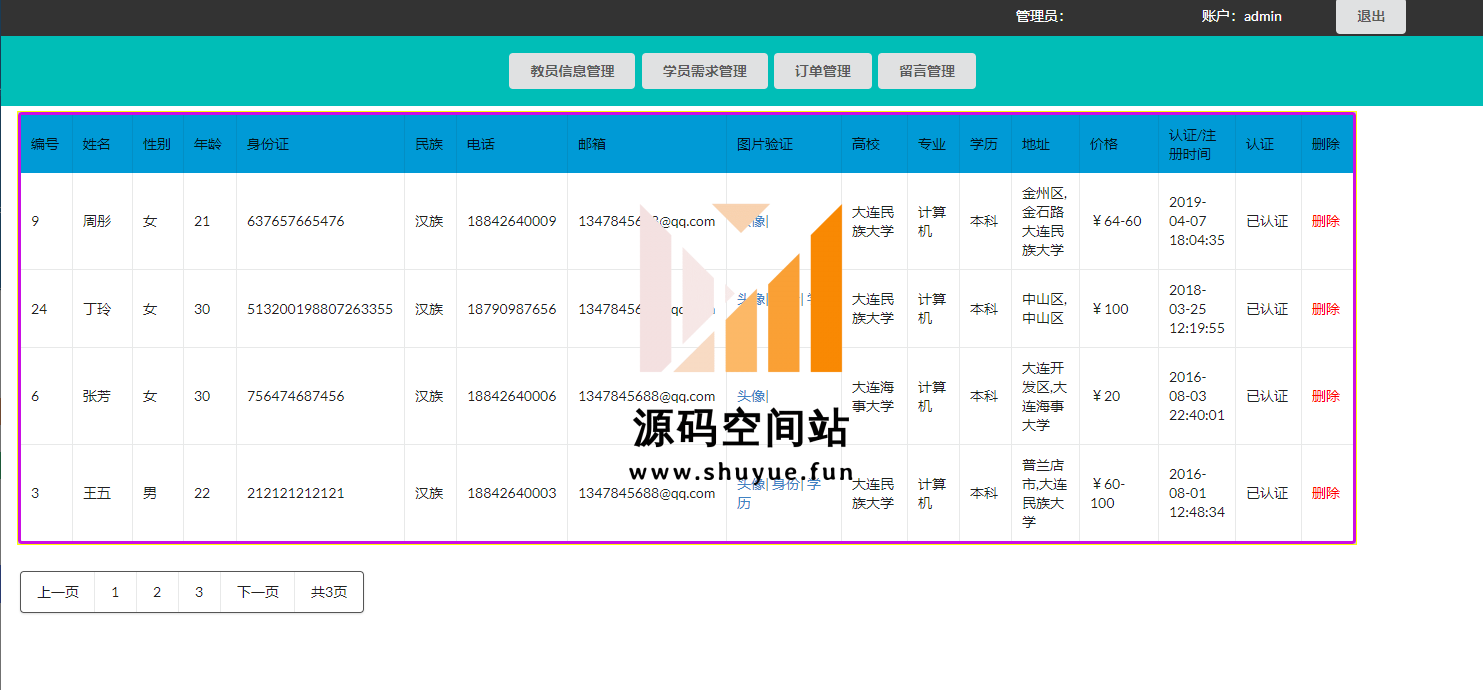Open the 留言管理 section
Viewport: 1483px width, 690px height.
[926, 71]
